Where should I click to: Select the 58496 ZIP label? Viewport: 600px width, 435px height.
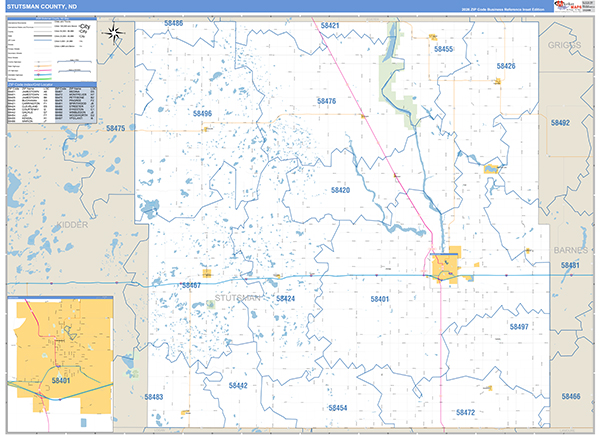click(x=202, y=114)
